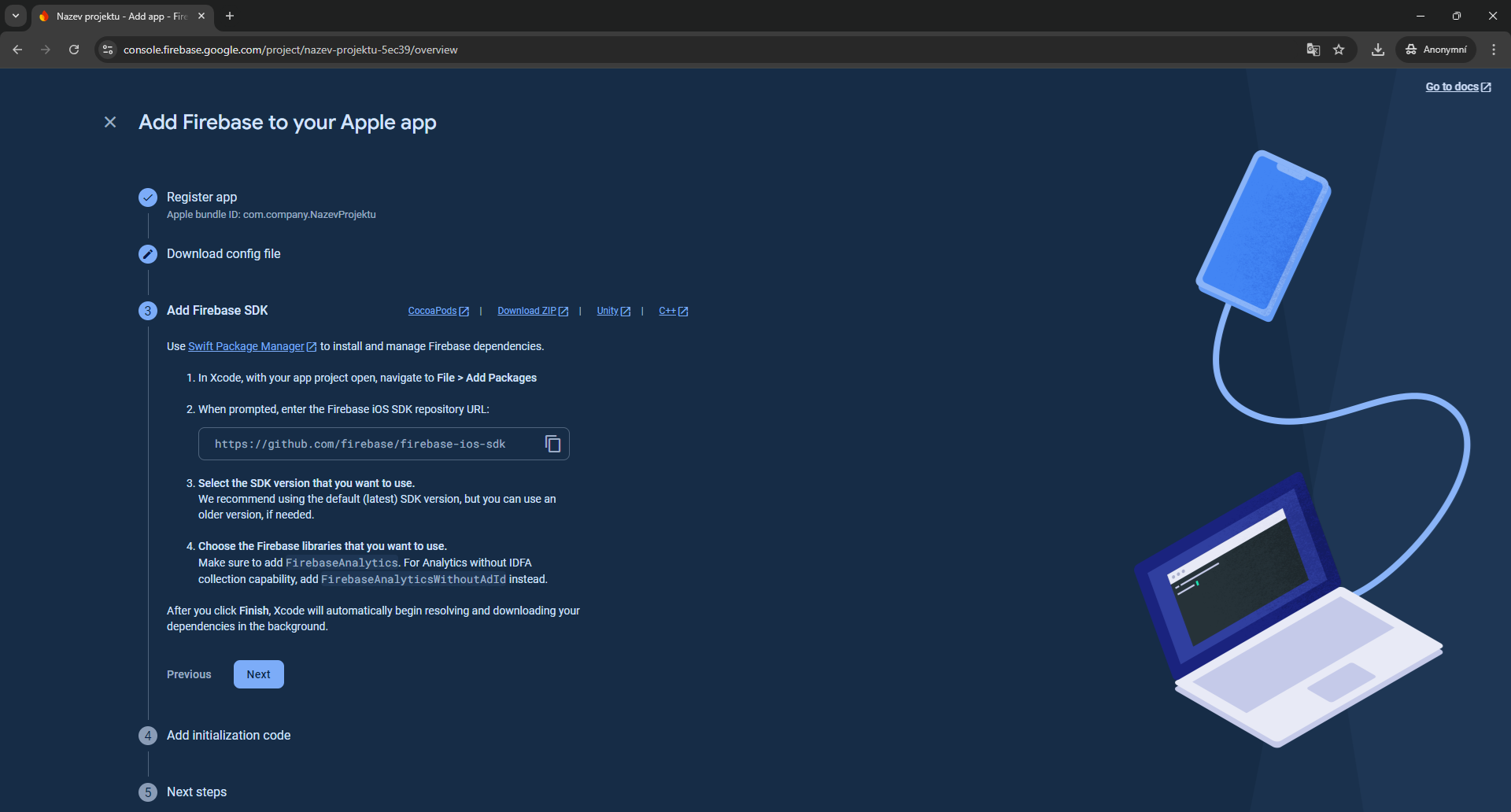This screenshot has width=1511, height=812.
Task: Close the Add Firebase wizard with X
Action: (110, 122)
